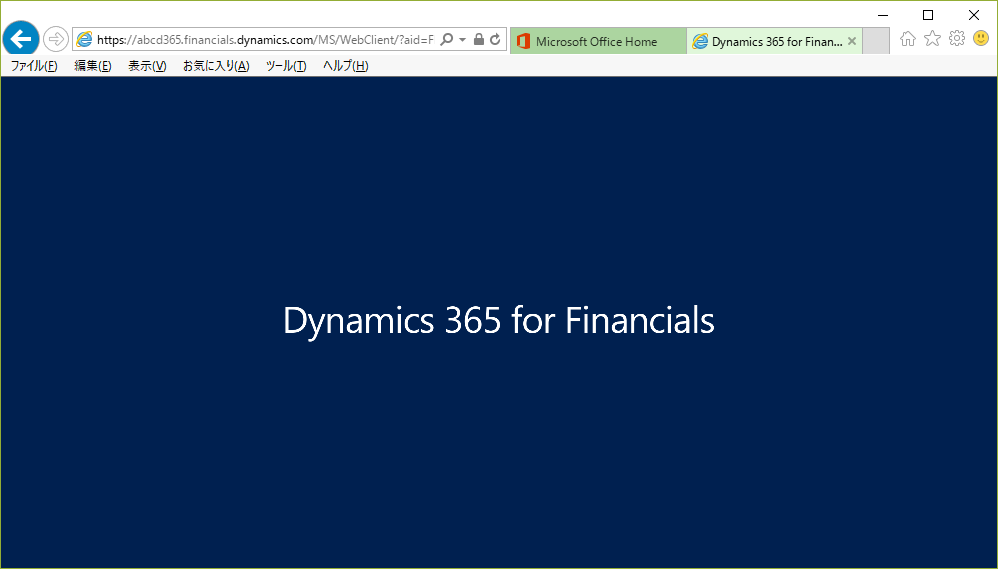Open the address bar autocomplete dropdown arrow
998x569 pixels.
pyautogui.click(x=463, y=39)
